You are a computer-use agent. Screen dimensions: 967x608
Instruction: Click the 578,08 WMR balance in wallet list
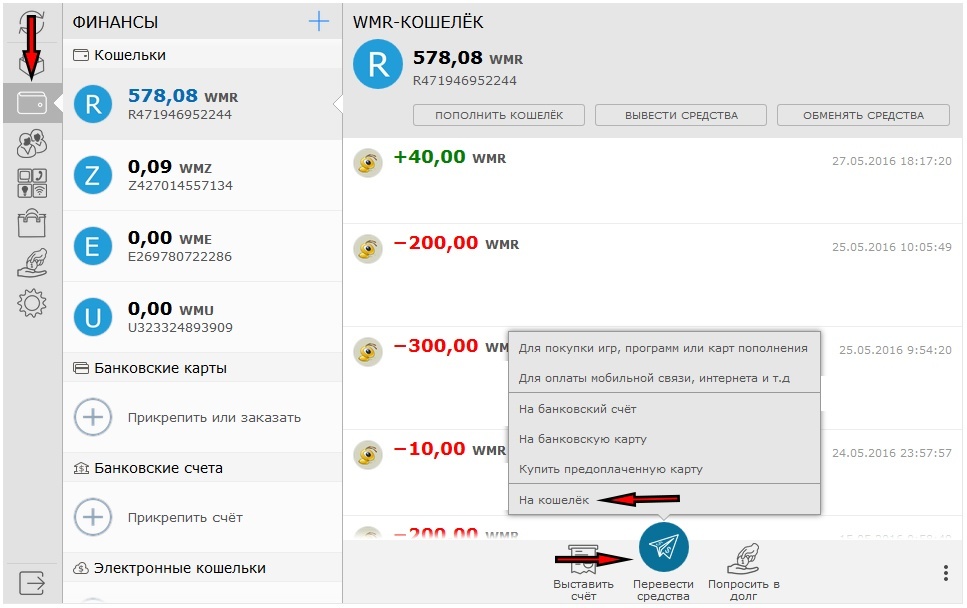(183, 96)
